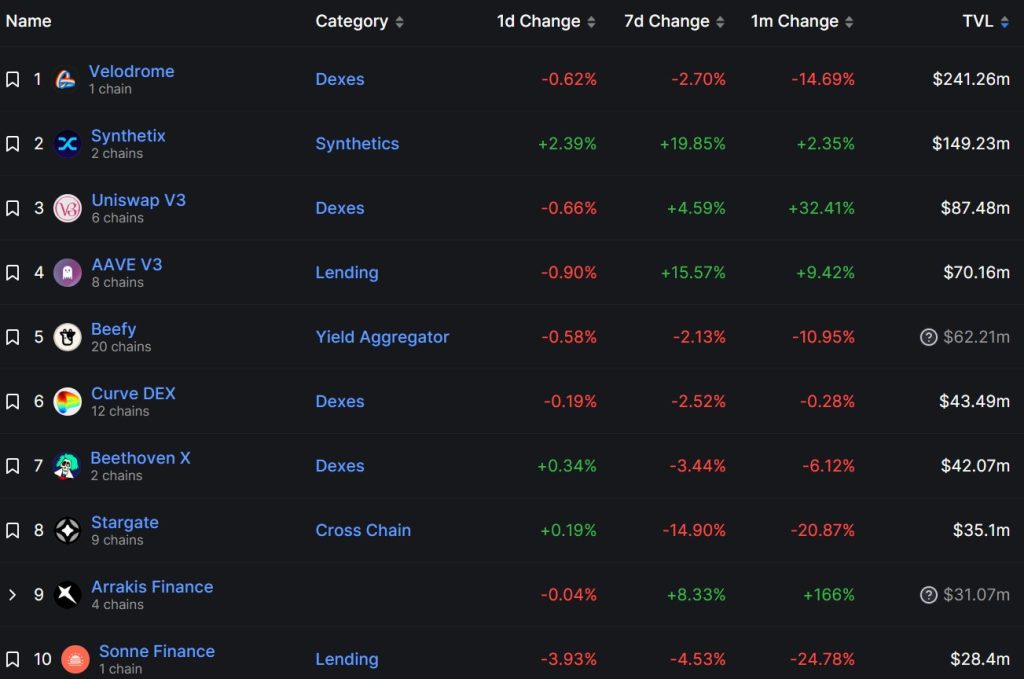
Task: Expand the Arrakis Finance row chevron
Action: click(x=12, y=594)
